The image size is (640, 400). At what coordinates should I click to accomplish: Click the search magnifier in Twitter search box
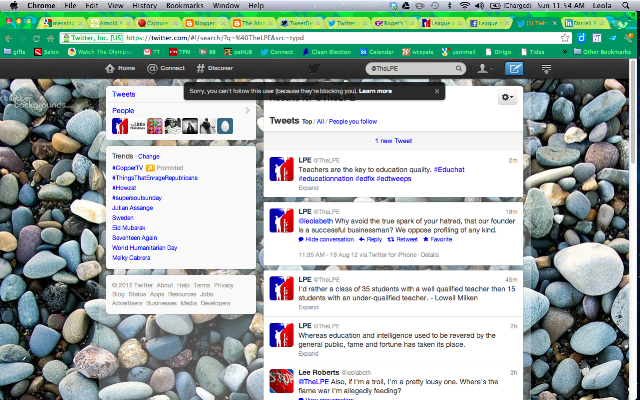(459, 69)
